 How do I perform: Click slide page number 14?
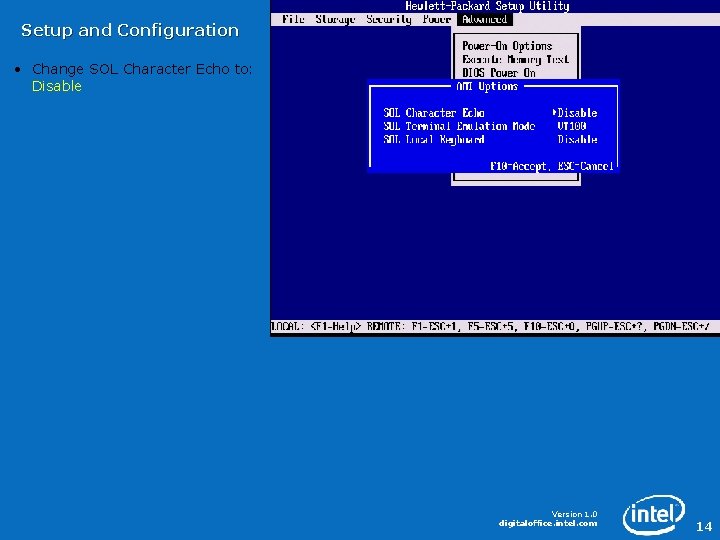(x=704, y=526)
